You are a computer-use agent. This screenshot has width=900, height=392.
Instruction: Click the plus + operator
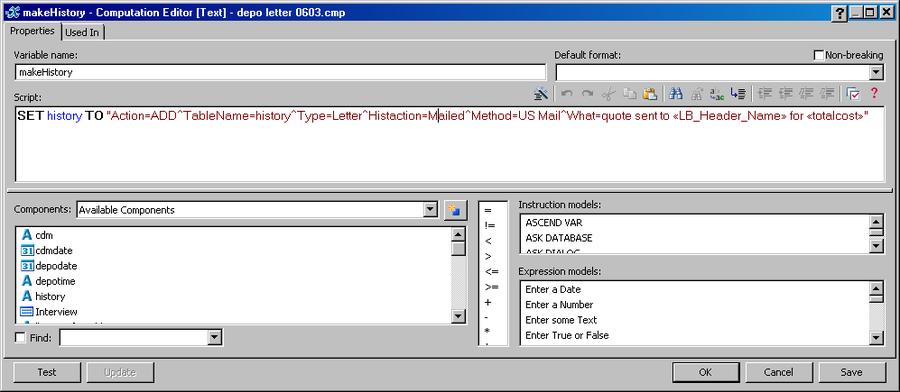pos(488,302)
